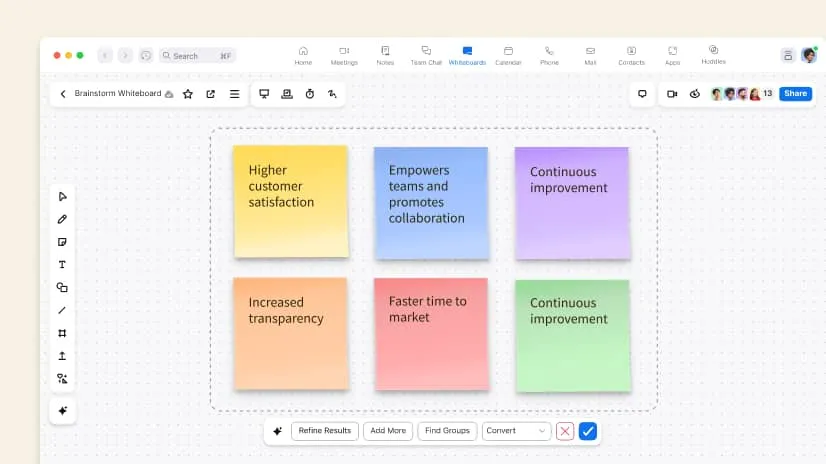Viewport: 826px width, 464px height.
Task: Choose the Frame tool
Action: tap(62, 333)
